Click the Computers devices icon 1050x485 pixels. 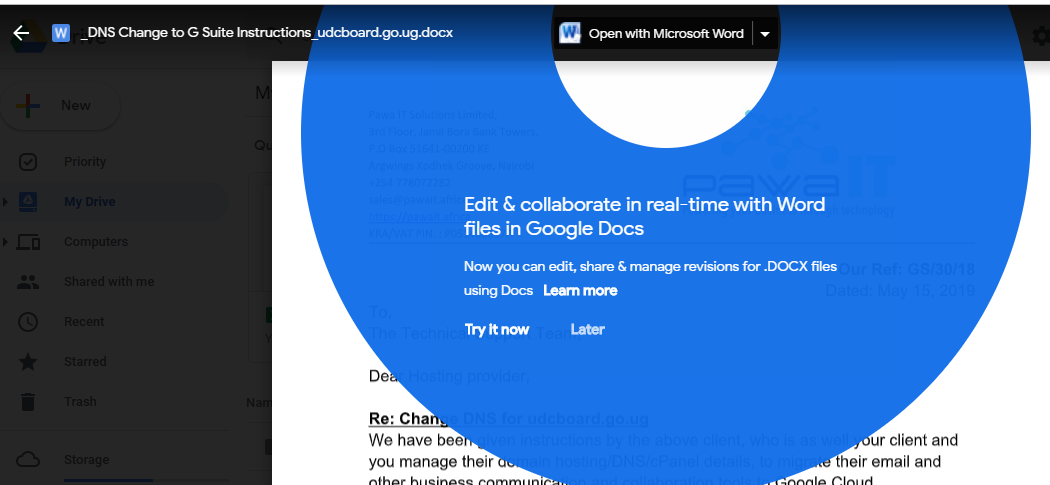click(27, 242)
